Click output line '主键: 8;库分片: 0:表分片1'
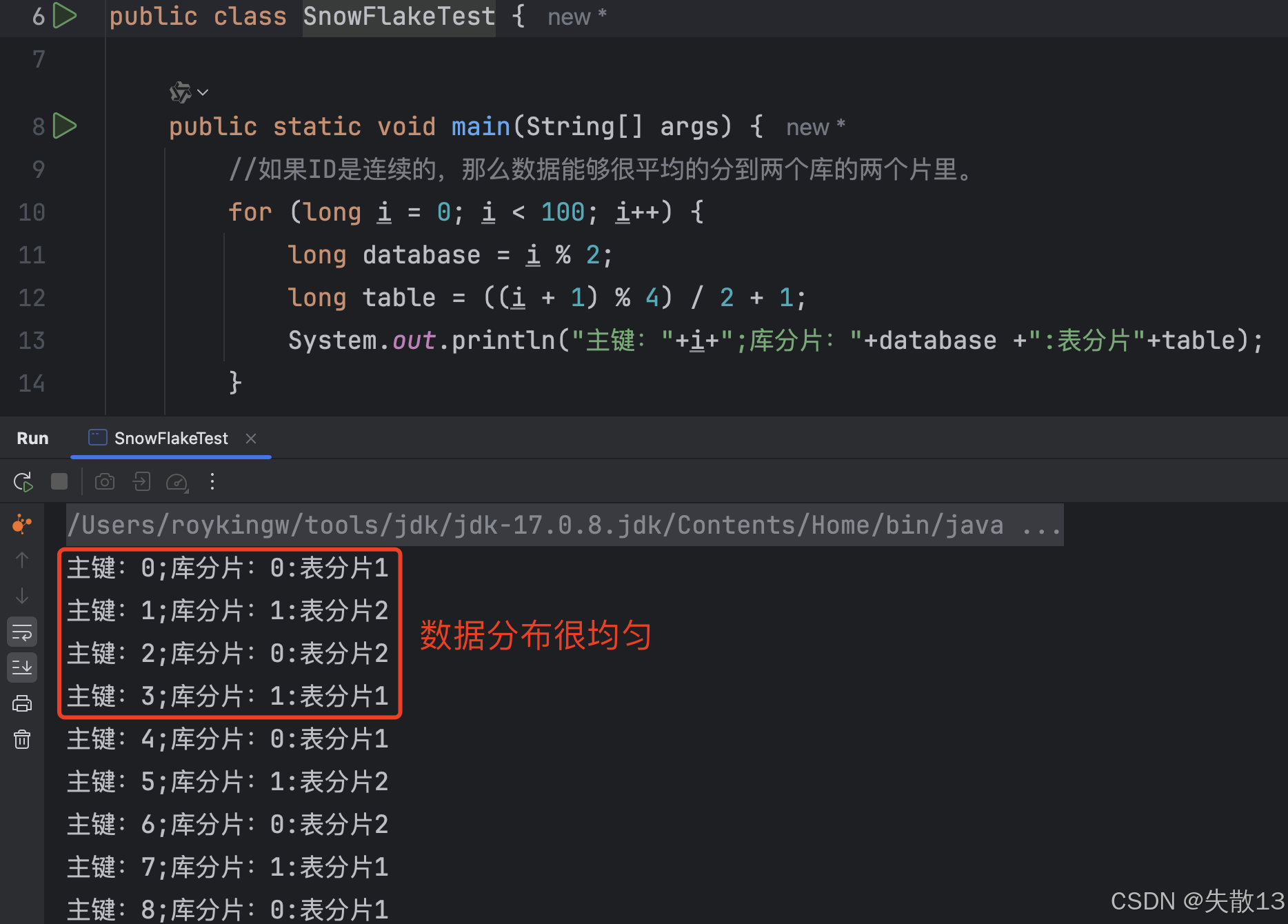Screen dimensions: 1288x924 coord(228,910)
